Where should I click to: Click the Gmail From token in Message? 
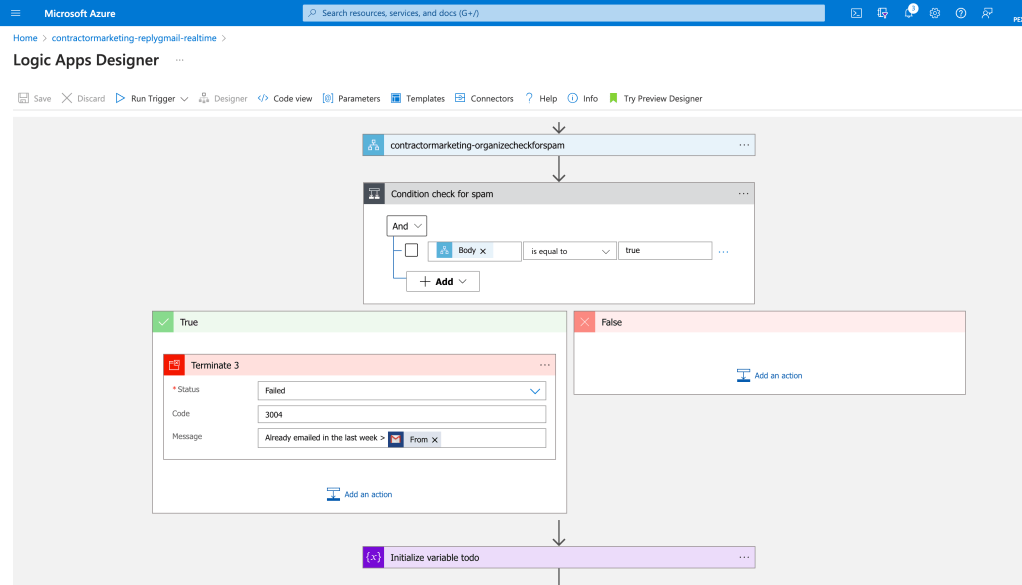tap(415, 439)
